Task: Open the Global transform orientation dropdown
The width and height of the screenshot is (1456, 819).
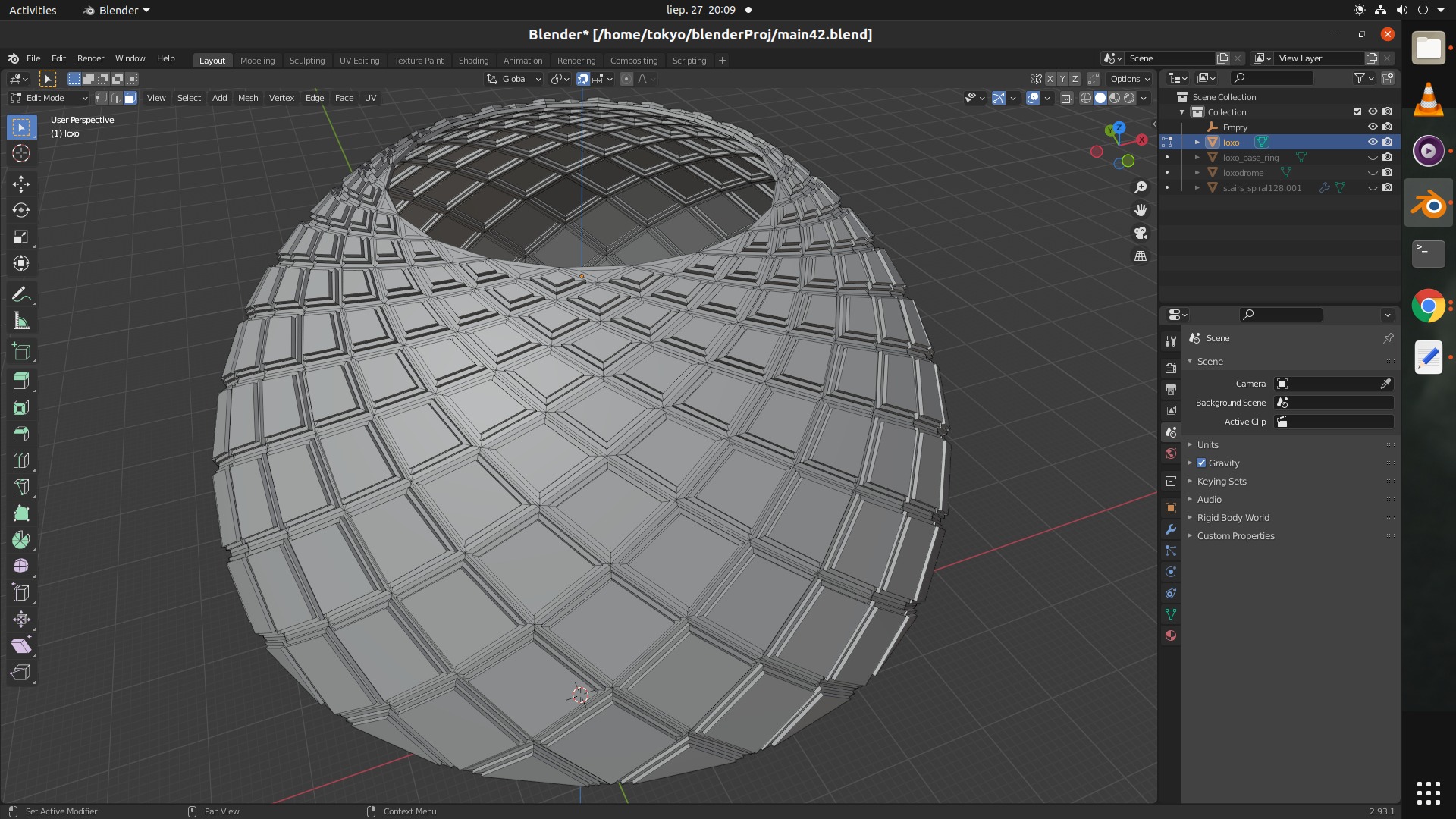Action: coord(514,79)
